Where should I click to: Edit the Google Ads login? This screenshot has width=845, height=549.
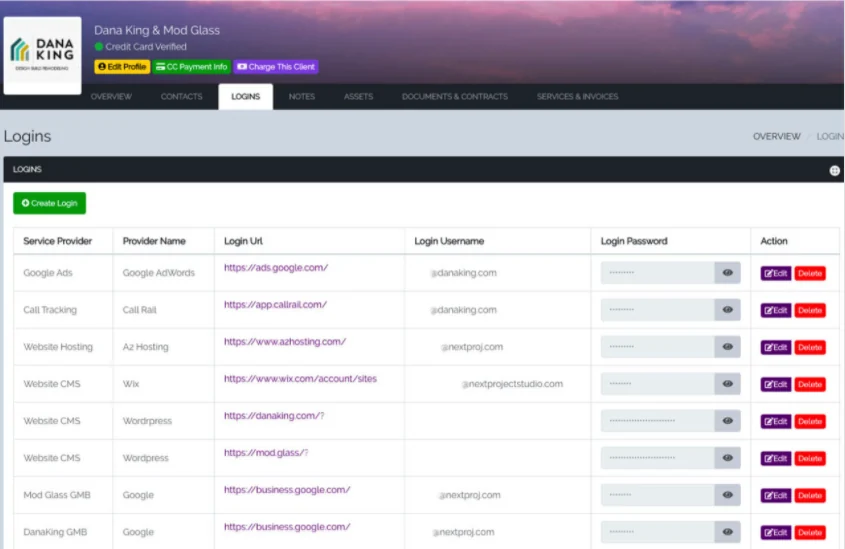click(775, 273)
